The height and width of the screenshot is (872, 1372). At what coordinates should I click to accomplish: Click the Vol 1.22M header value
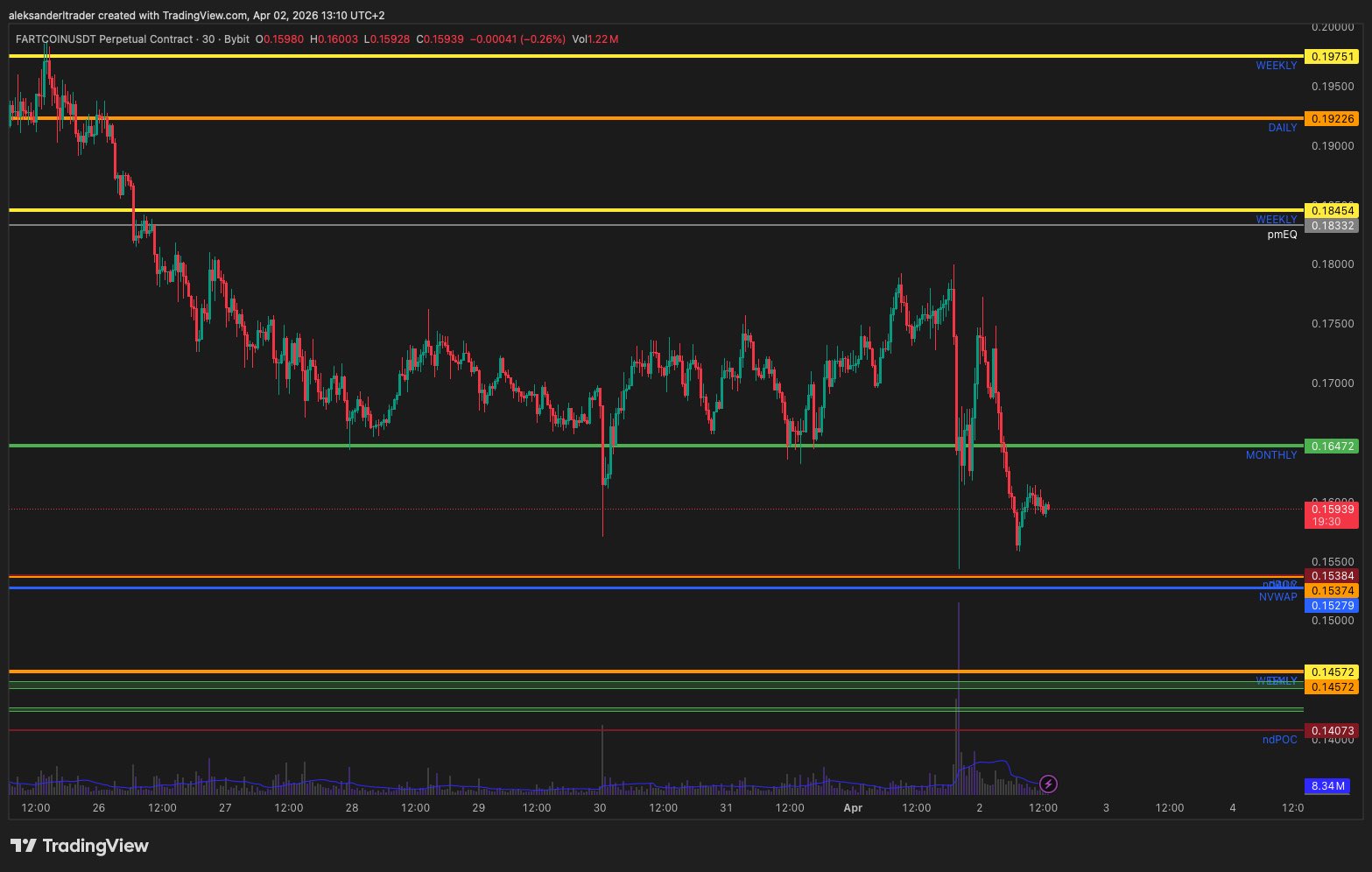(595, 39)
